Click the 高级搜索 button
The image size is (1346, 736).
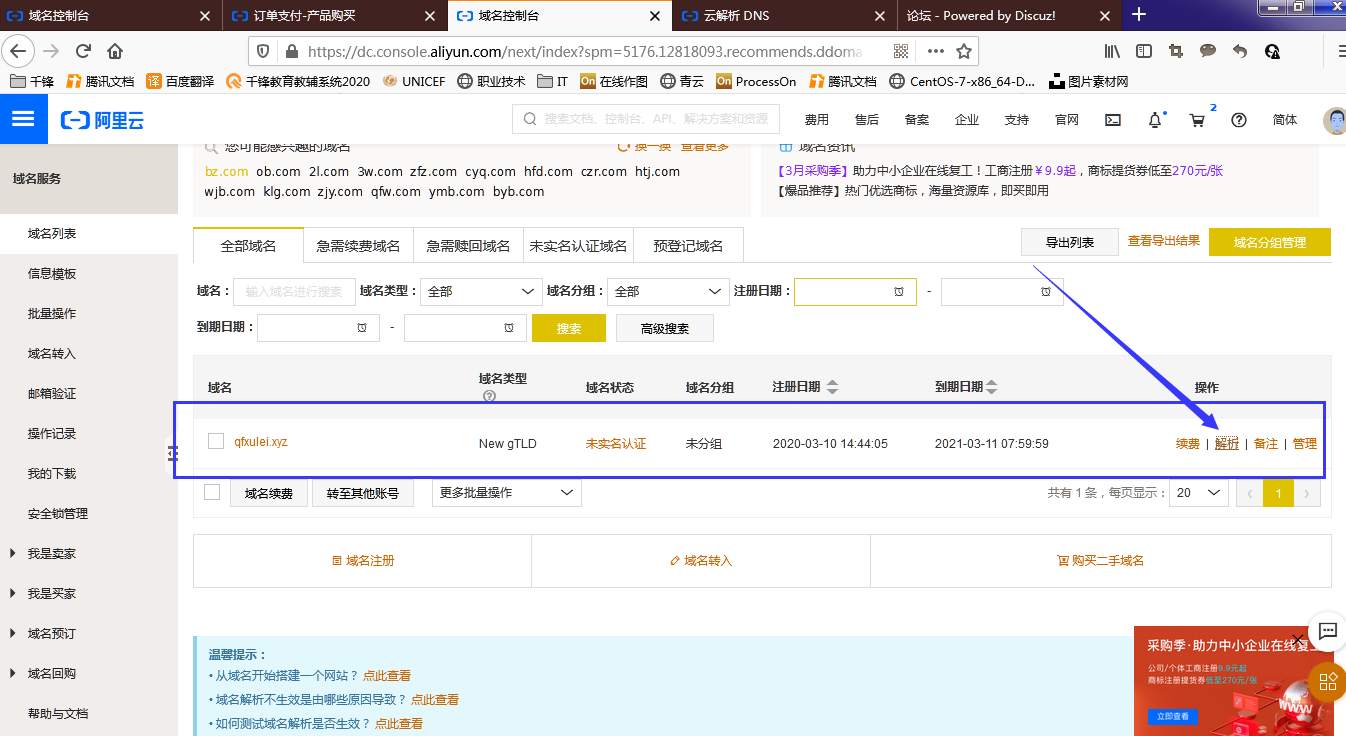coord(665,328)
